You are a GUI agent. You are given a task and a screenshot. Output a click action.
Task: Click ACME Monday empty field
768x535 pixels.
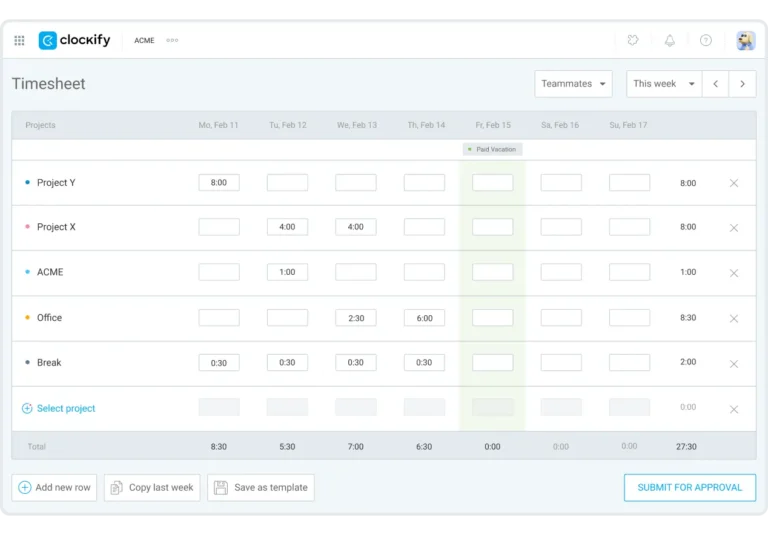219,272
